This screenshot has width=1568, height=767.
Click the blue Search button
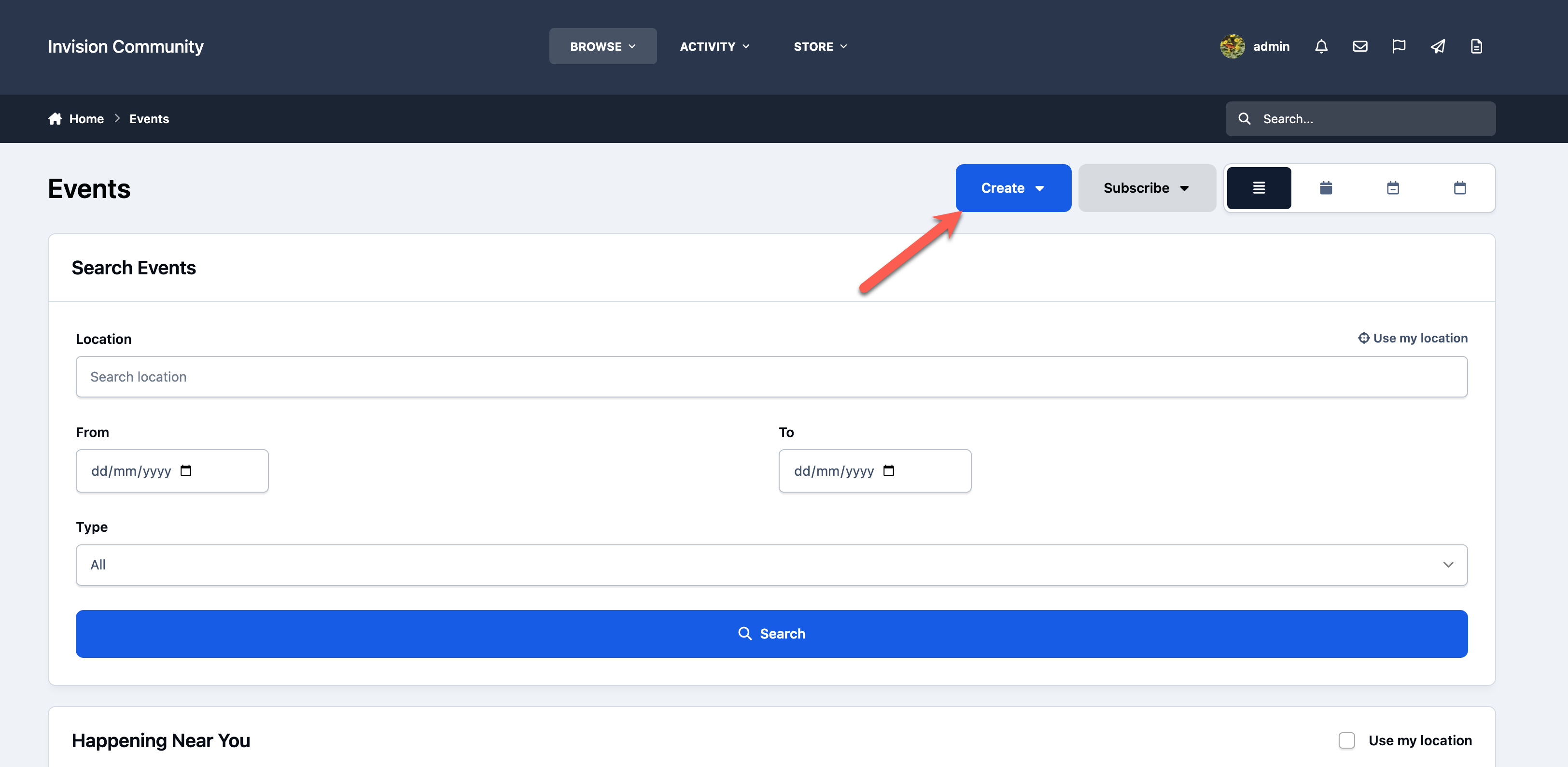[771, 634]
